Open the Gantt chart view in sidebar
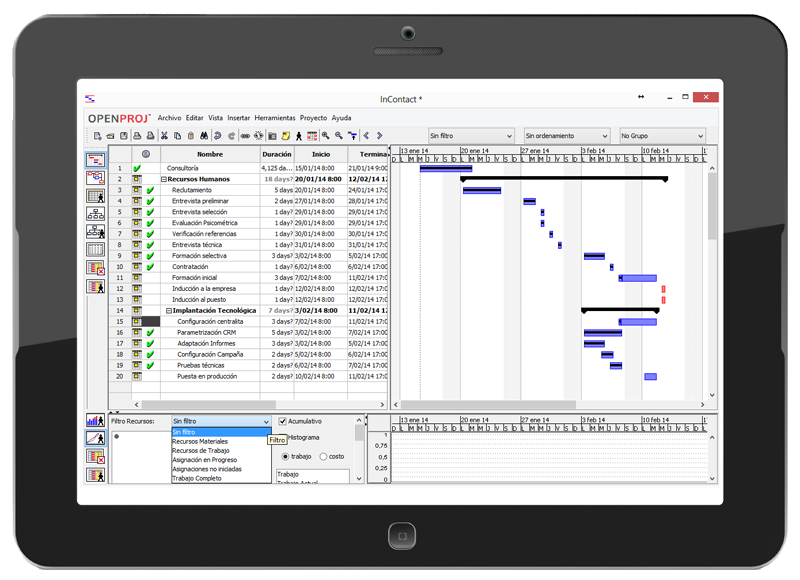800x580 pixels. (96, 159)
